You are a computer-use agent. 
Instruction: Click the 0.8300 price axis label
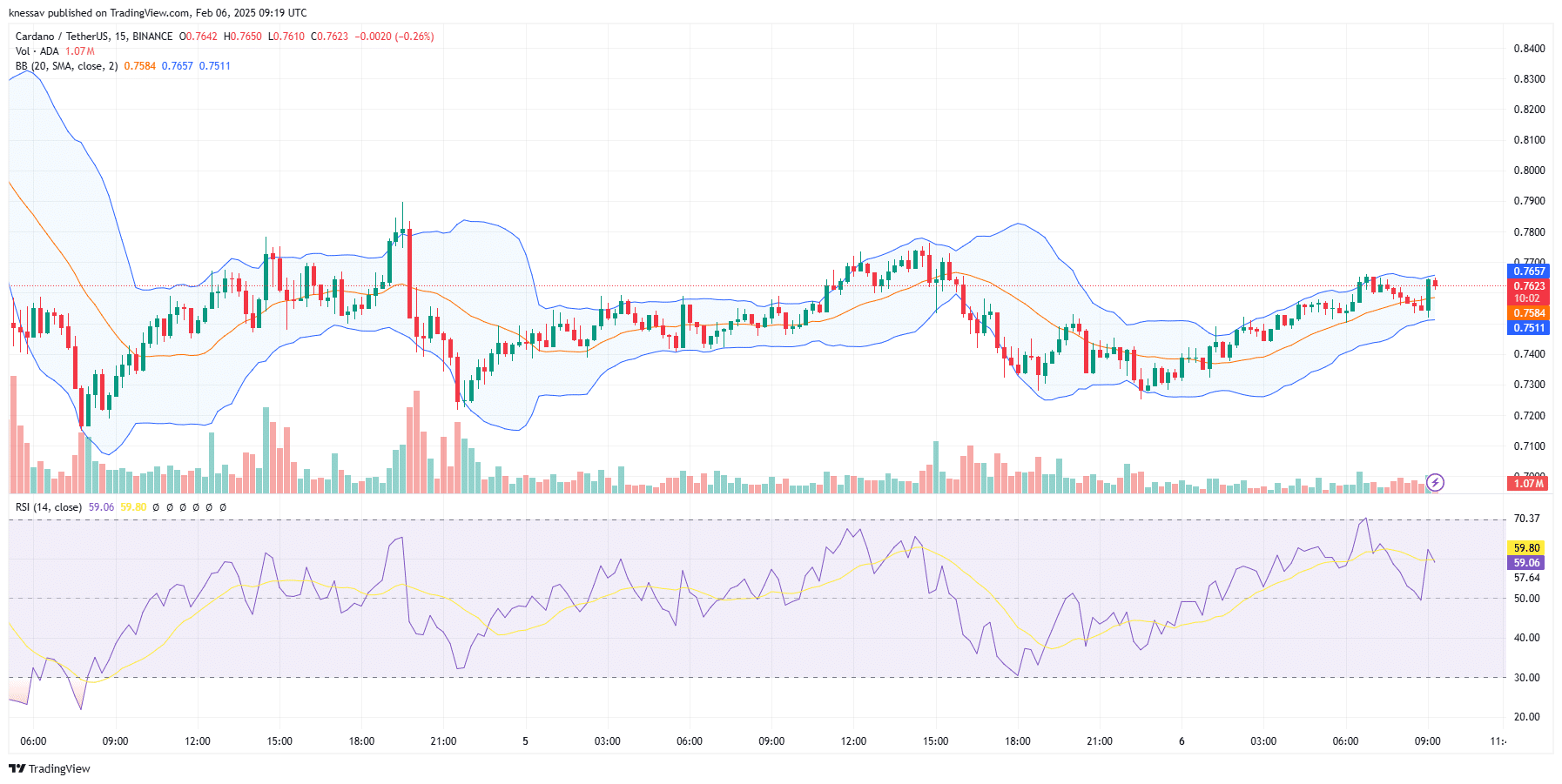1529,79
